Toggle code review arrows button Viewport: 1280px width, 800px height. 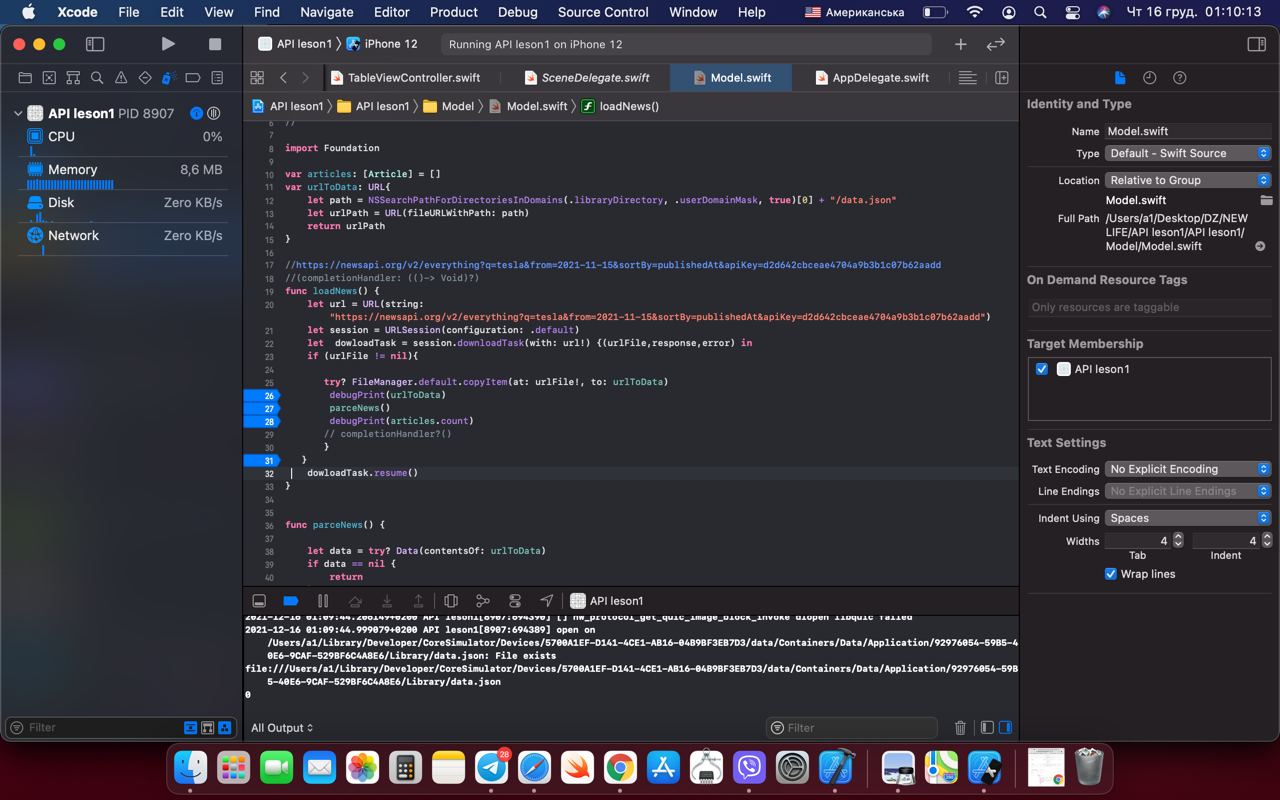tap(995, 44)
